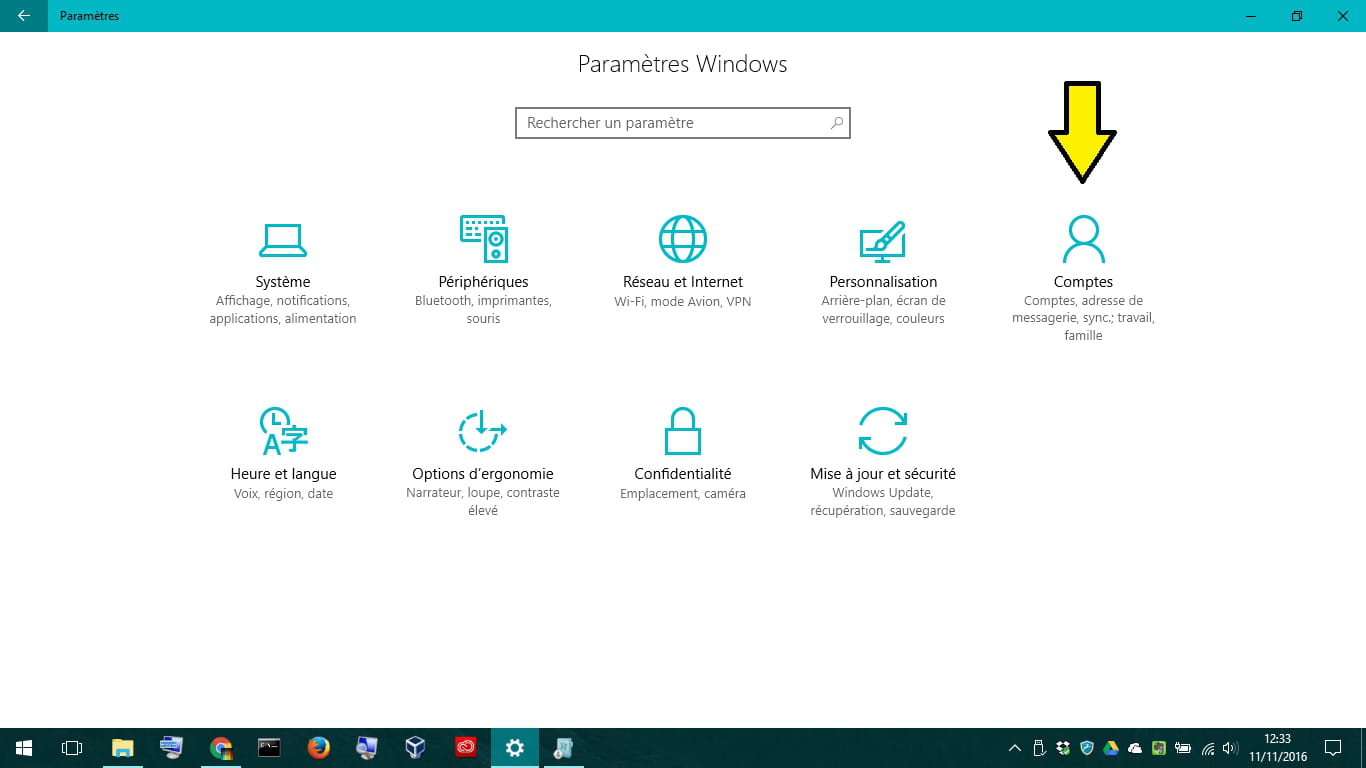
Task: Open VirtualBox from the taskbar
Action: [x=416, y=748]
